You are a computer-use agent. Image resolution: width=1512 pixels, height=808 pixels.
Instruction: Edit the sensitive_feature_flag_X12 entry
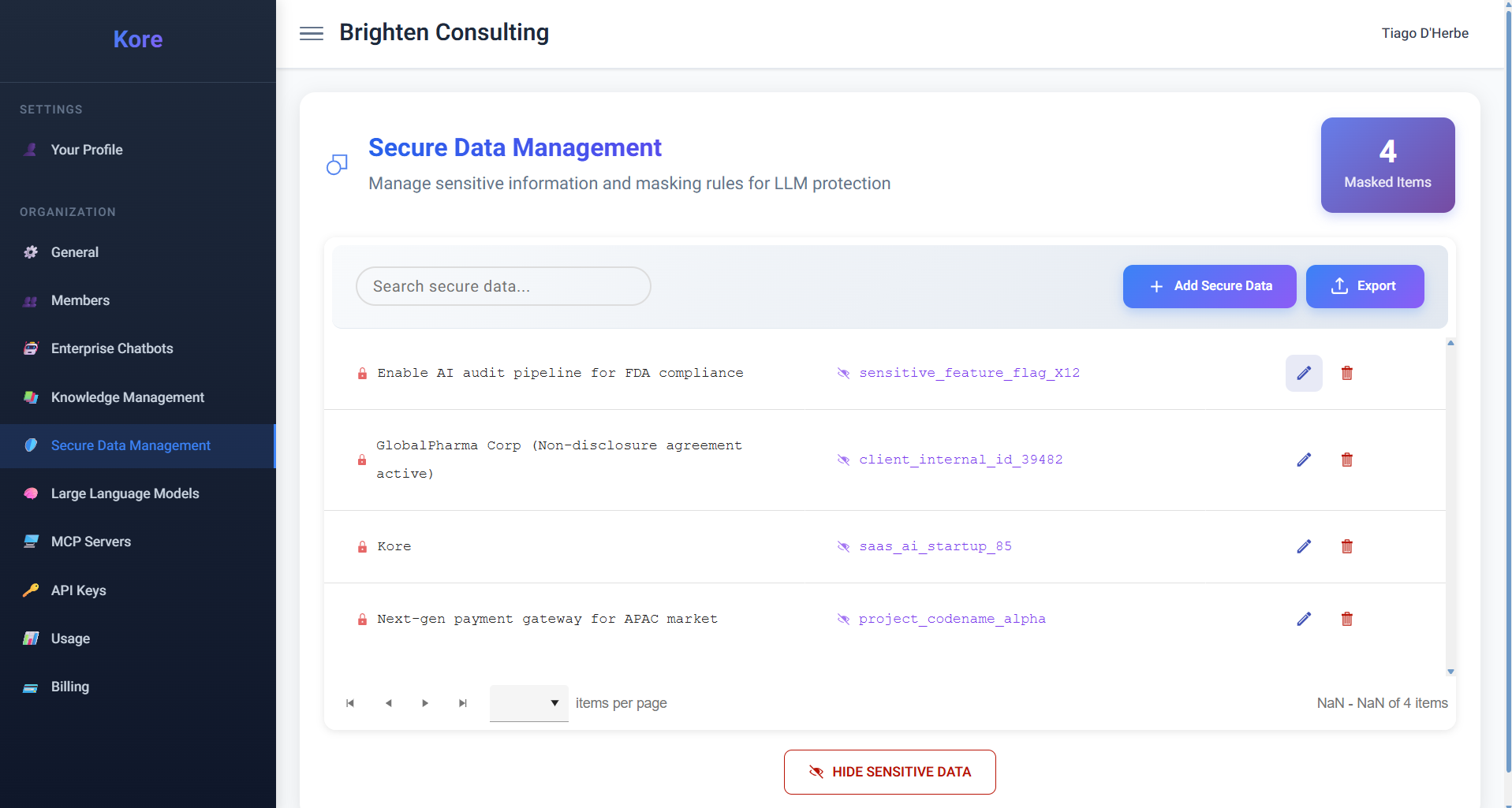(1304, 373)
